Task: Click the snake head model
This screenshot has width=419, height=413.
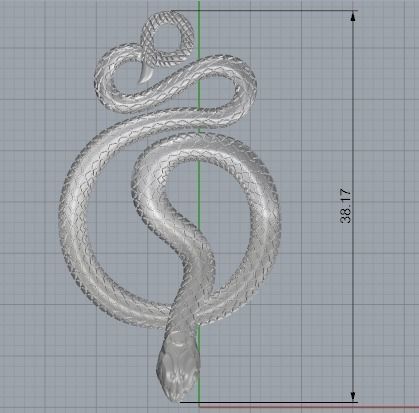Action: pos(178,366)
